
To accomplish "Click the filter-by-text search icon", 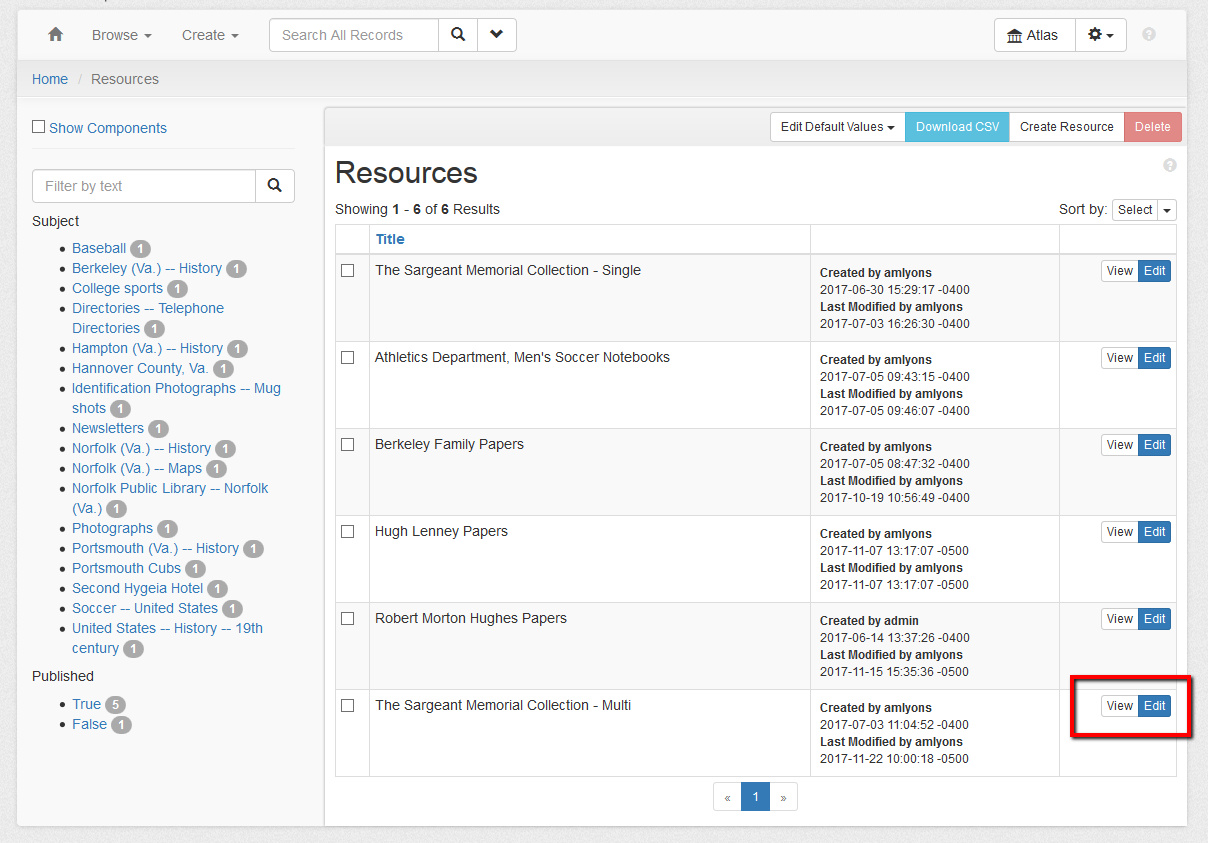I will 275,186.
